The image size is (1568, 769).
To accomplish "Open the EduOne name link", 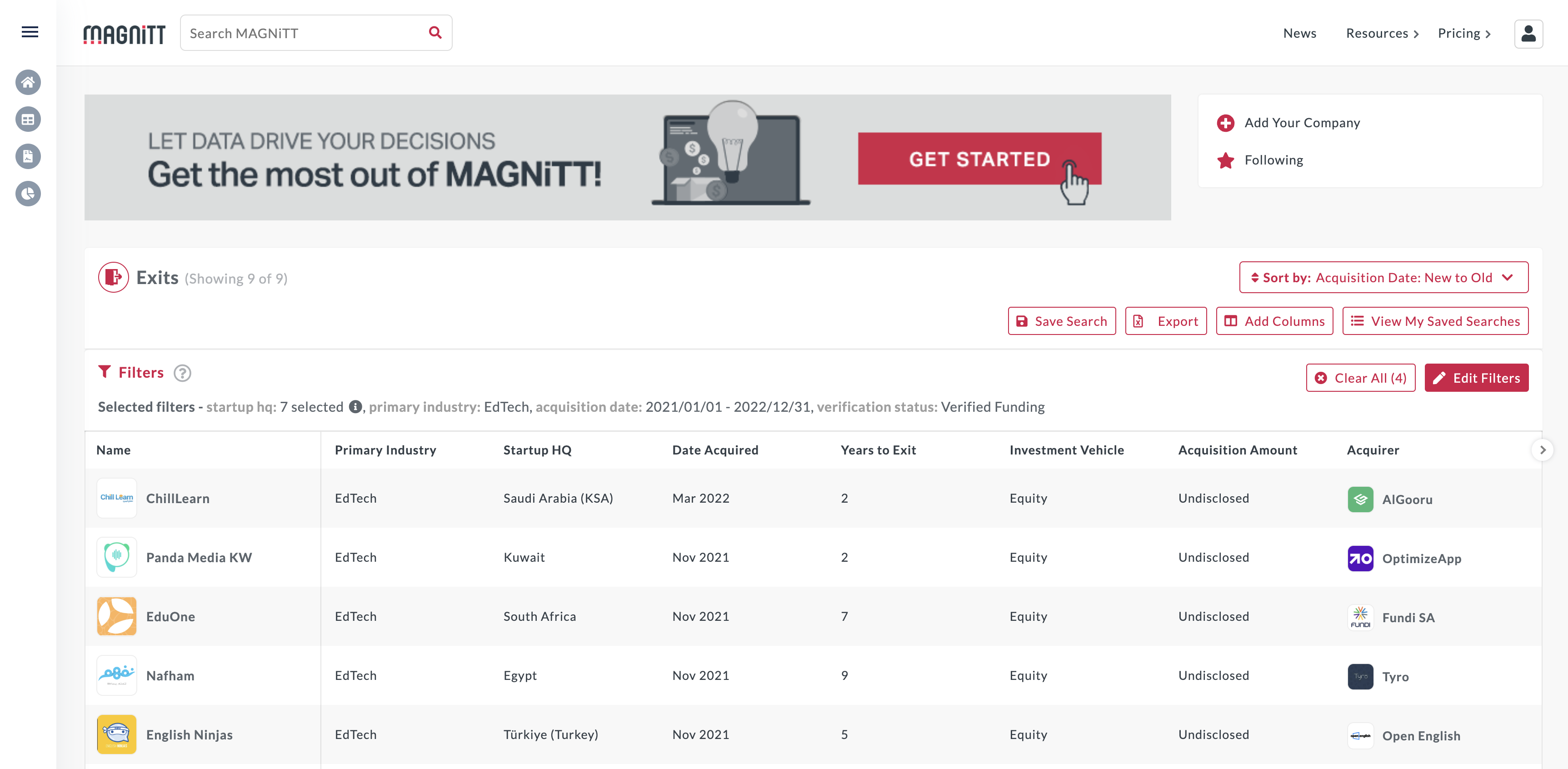I will pyautogui.click(x=170, y=616).
